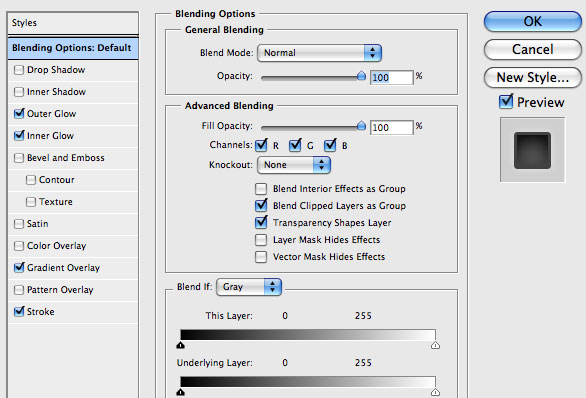
Task: Open the Texture settings label
Action: (x=56, y=202)
